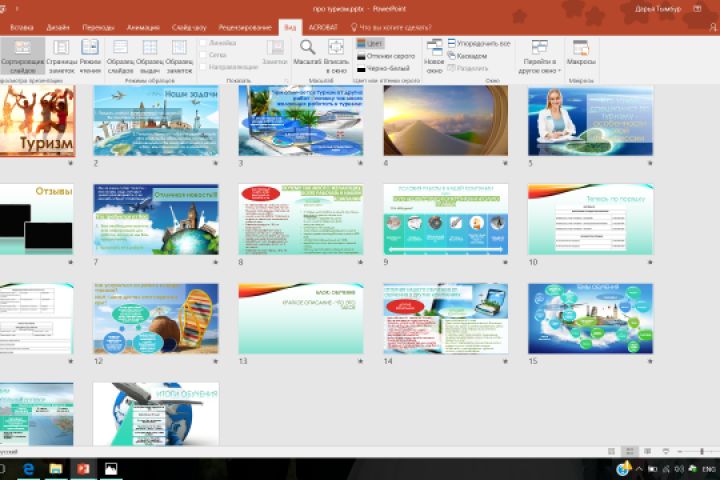Viewport: 720px width, 480px height.
Task: Open the Review (Рецензирование) tab
Action: (x=245, y=28)
